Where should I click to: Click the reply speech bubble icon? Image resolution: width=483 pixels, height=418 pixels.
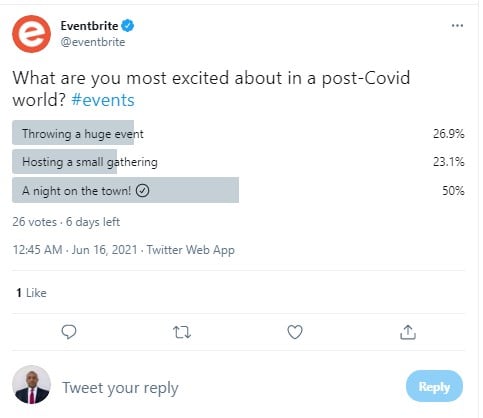click(x=69, y=332)
